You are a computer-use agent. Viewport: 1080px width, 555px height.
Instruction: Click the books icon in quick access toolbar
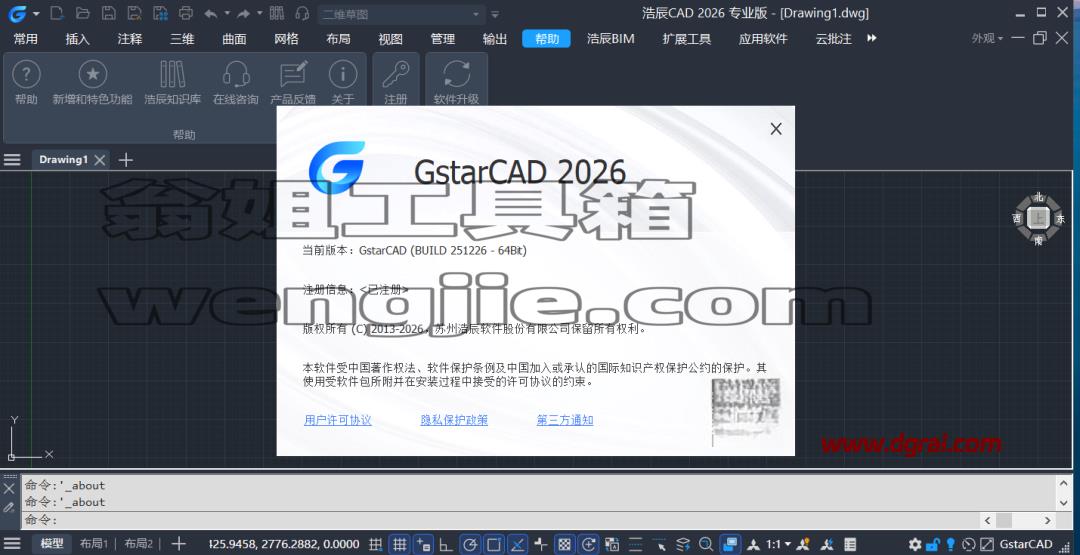(276, 13)
